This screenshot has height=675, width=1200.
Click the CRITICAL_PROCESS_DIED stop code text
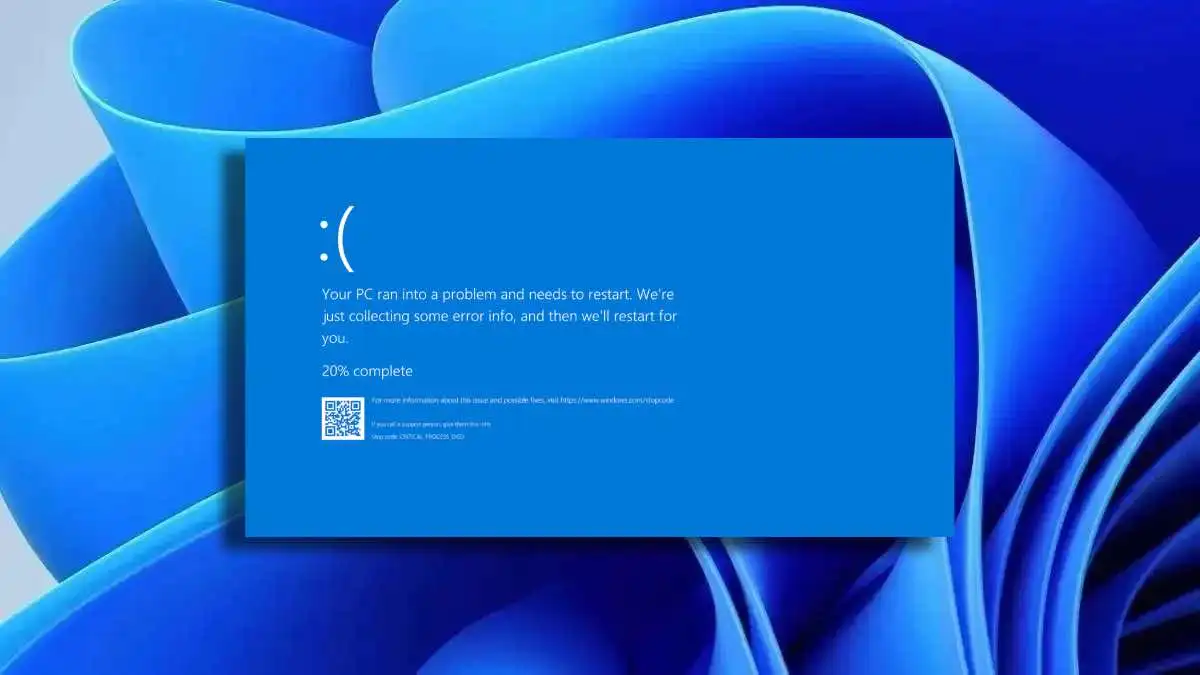point(432,436)
